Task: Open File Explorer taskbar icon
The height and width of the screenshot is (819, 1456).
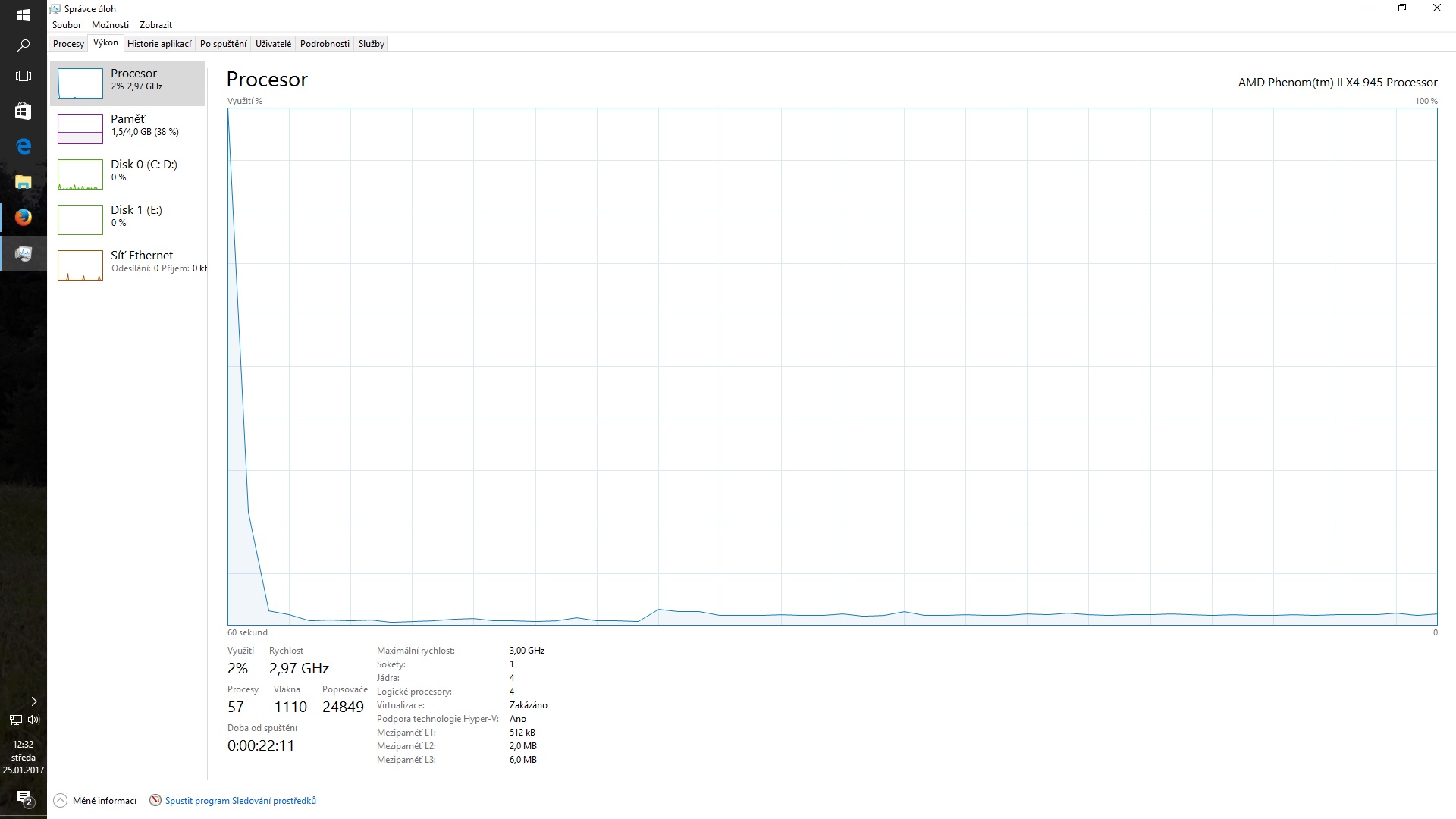Action: point(23,182)
